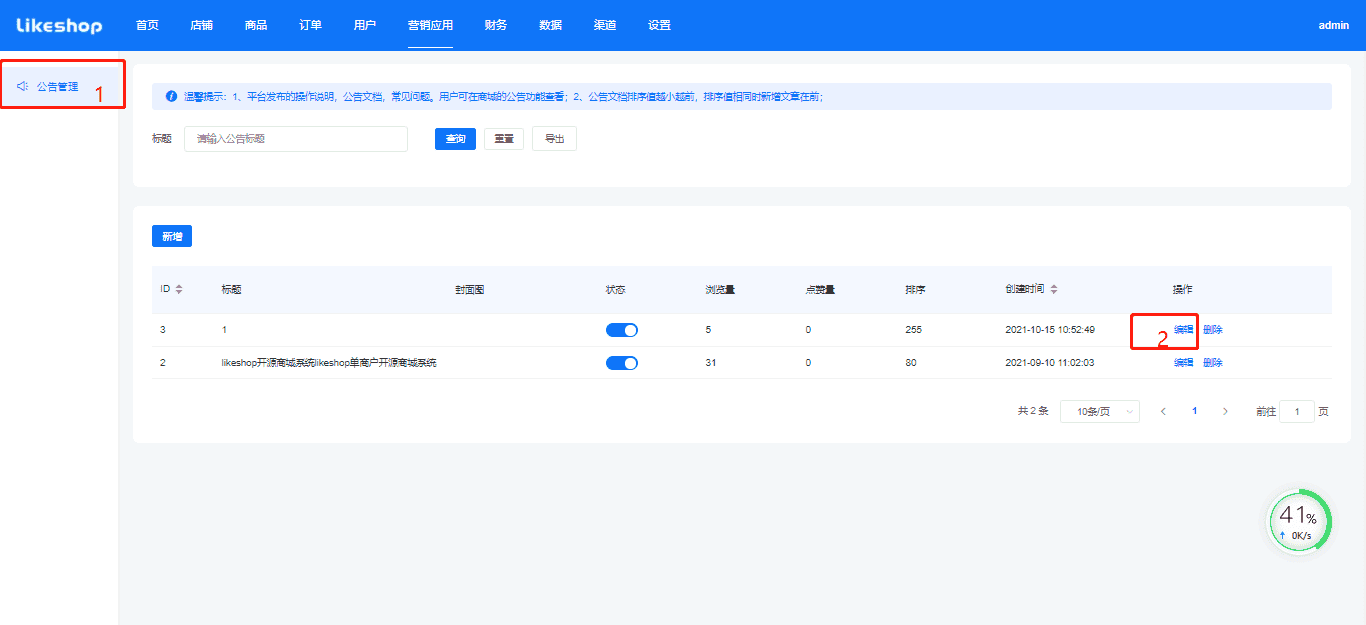
Task: Open 渠道 in the top menu
Action: click(x=604, y=25)
